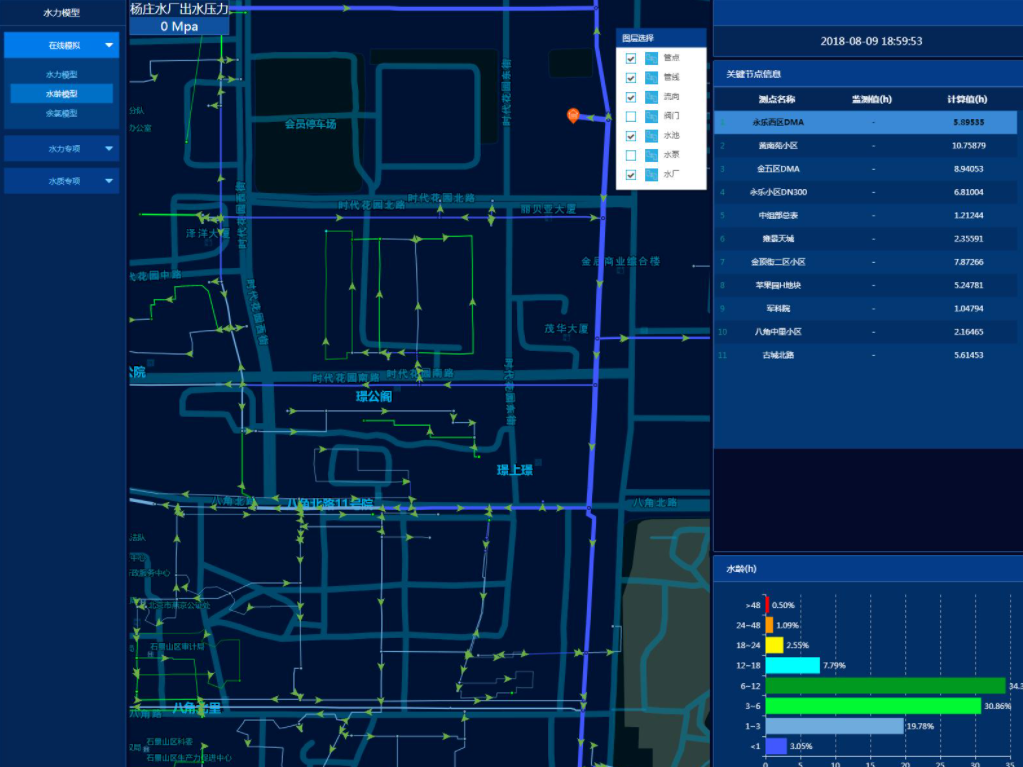
Task: Click the 流向 layer icon
Action: (652, 97)
